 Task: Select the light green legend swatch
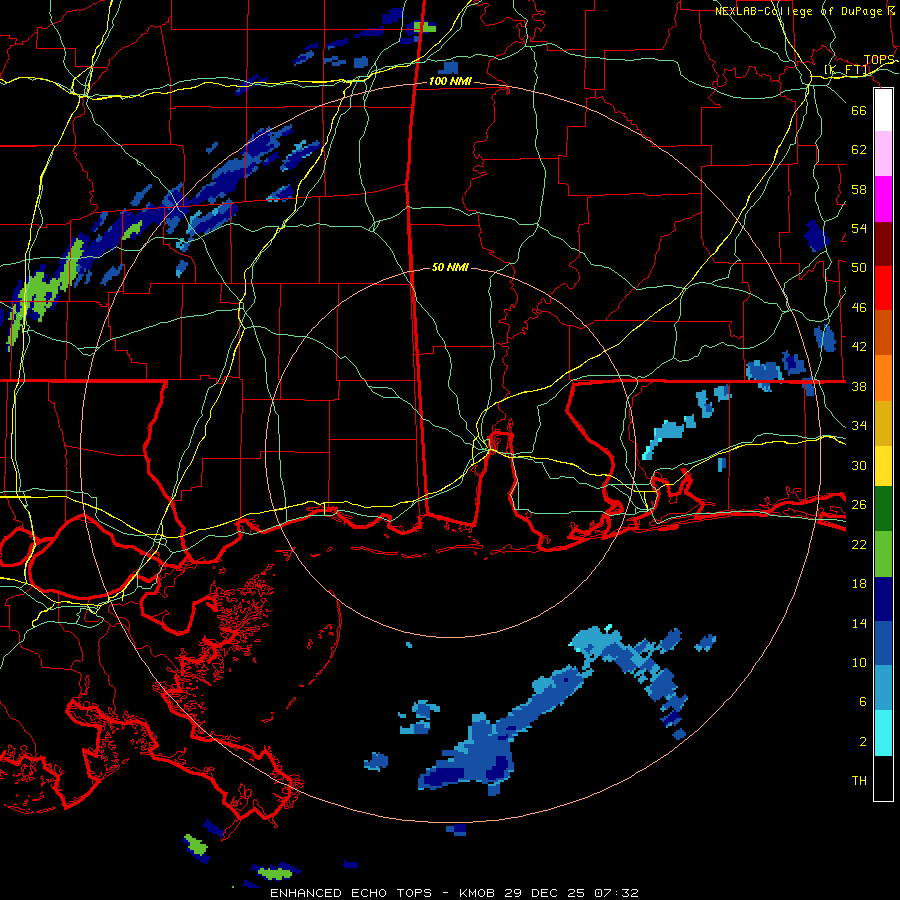883,554
